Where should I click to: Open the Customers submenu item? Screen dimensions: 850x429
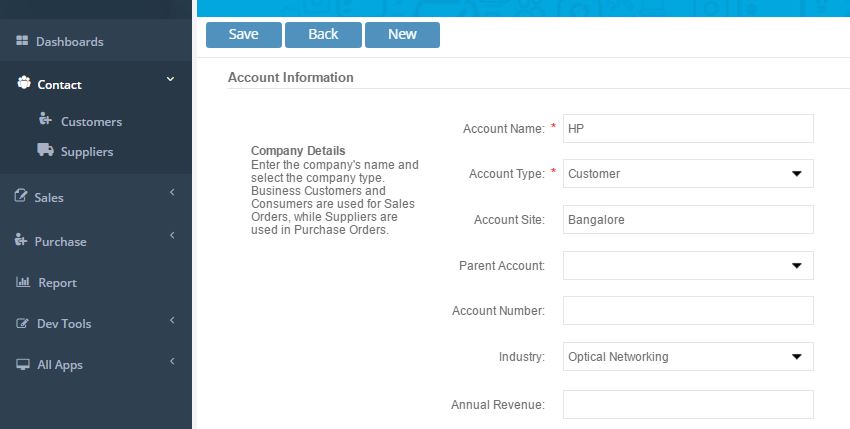(91, 121)
